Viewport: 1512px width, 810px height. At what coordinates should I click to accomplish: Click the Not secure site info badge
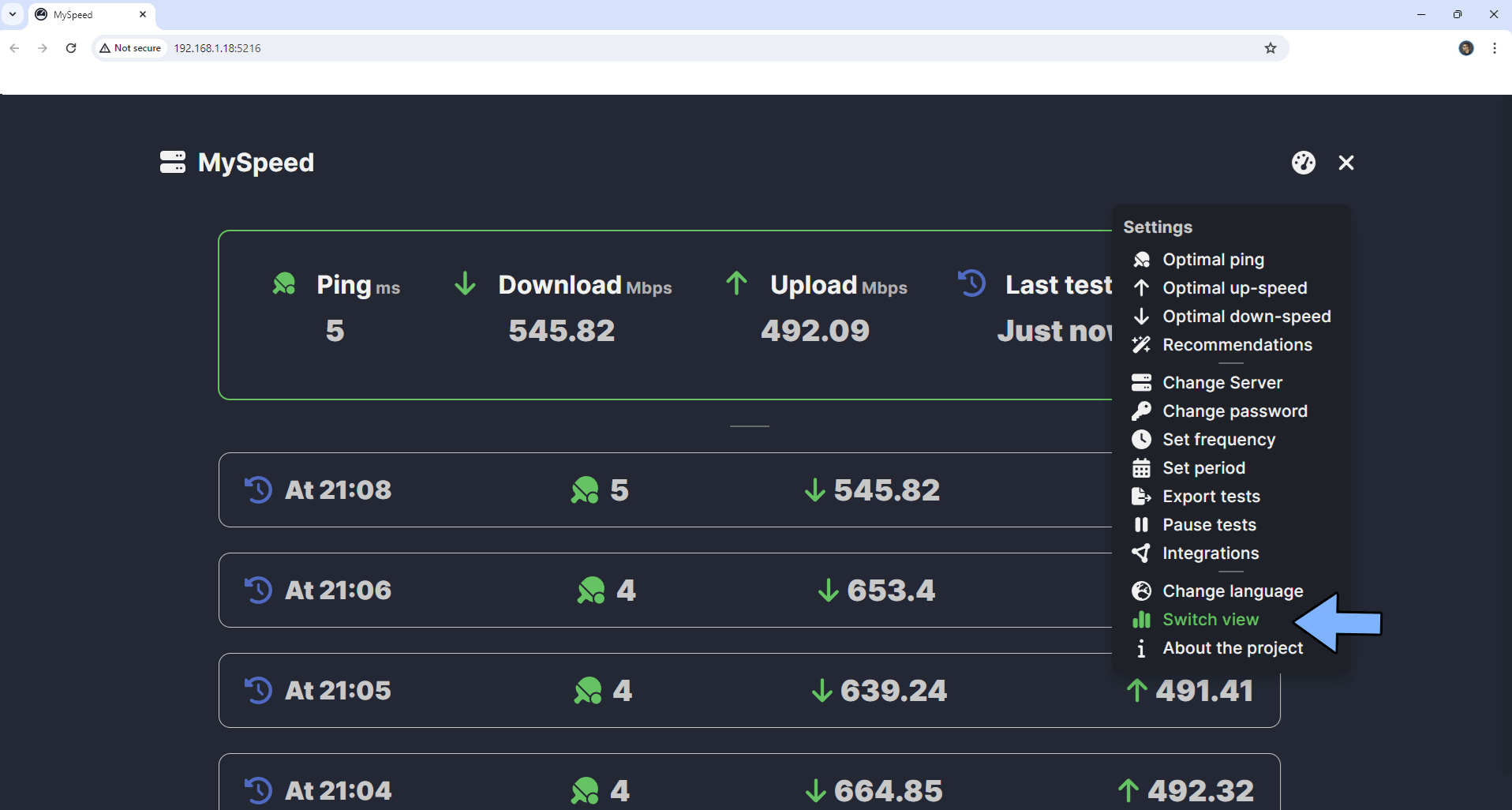130,48
